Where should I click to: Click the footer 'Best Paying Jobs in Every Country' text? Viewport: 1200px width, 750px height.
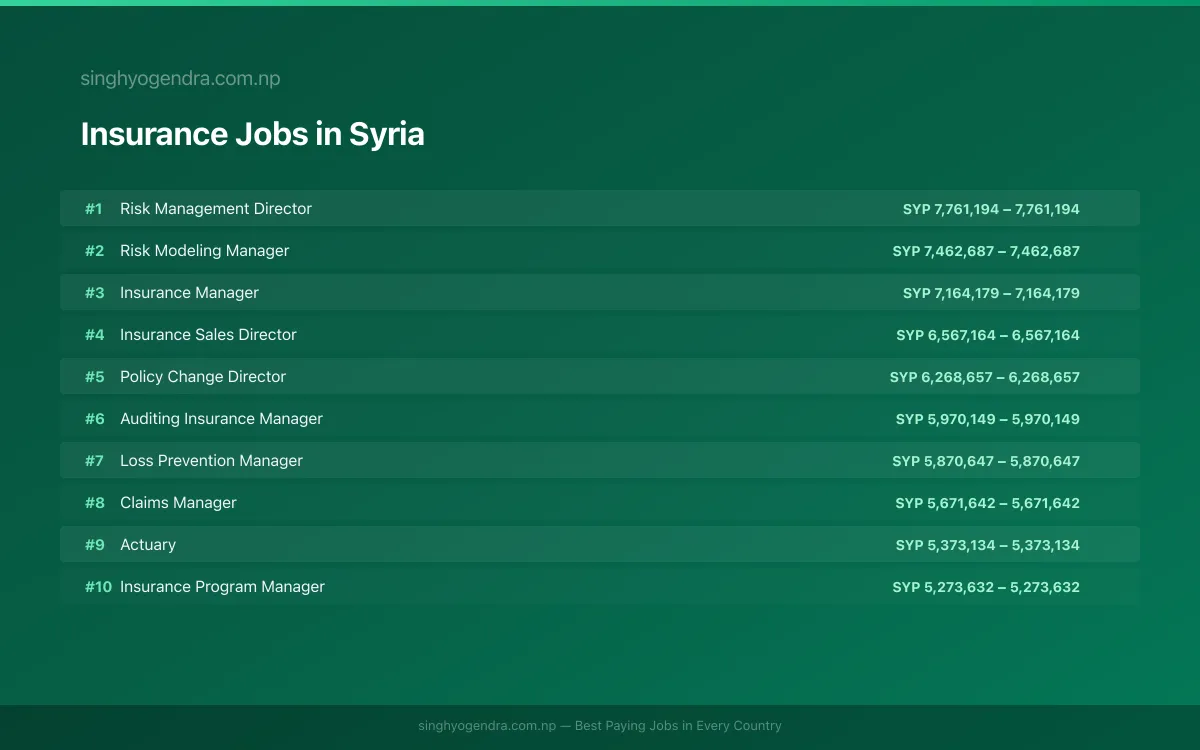click(678, 726)
